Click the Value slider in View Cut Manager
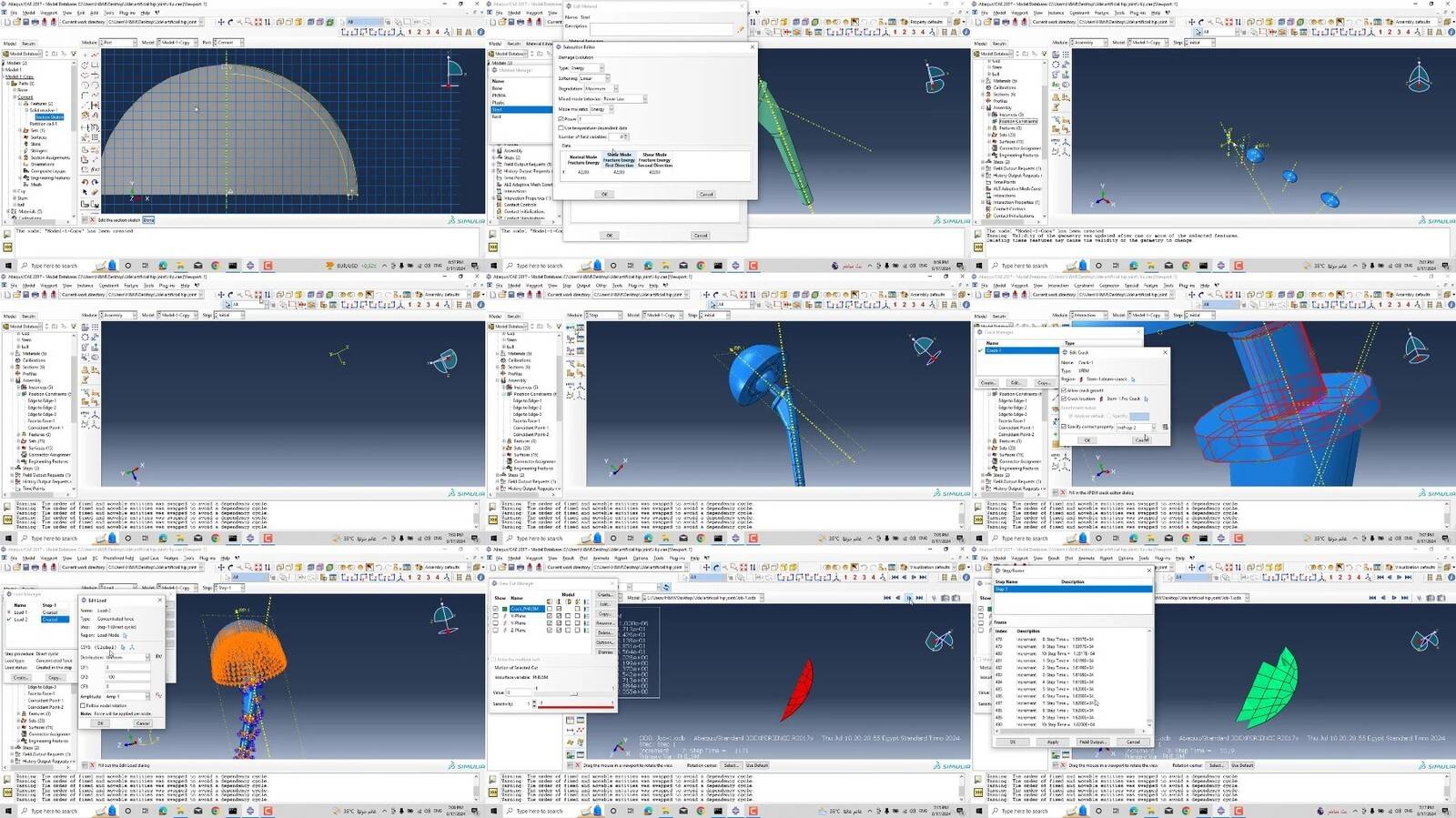The height and width of the screenshot is (818, 1456). [x=574, y=693]
